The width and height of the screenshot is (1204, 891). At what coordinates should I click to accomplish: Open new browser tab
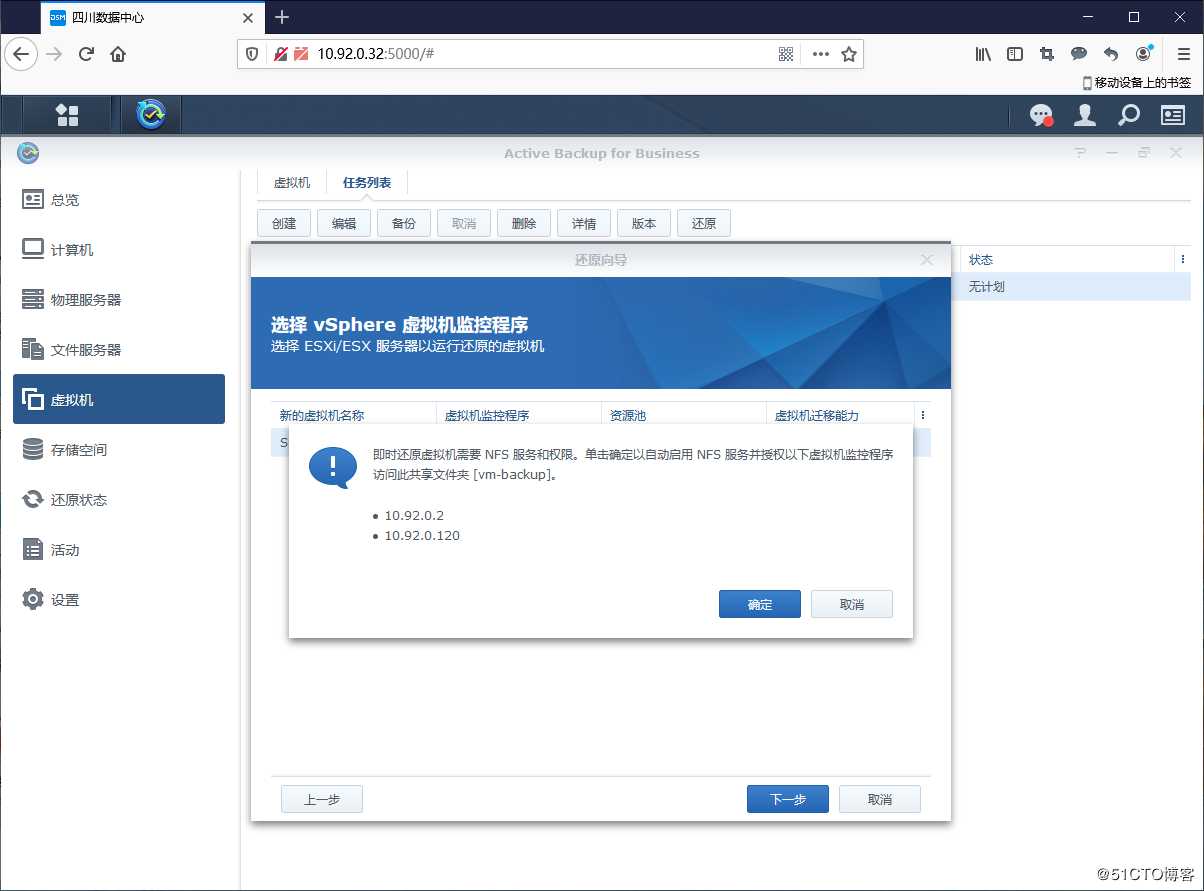coord(282,17)
